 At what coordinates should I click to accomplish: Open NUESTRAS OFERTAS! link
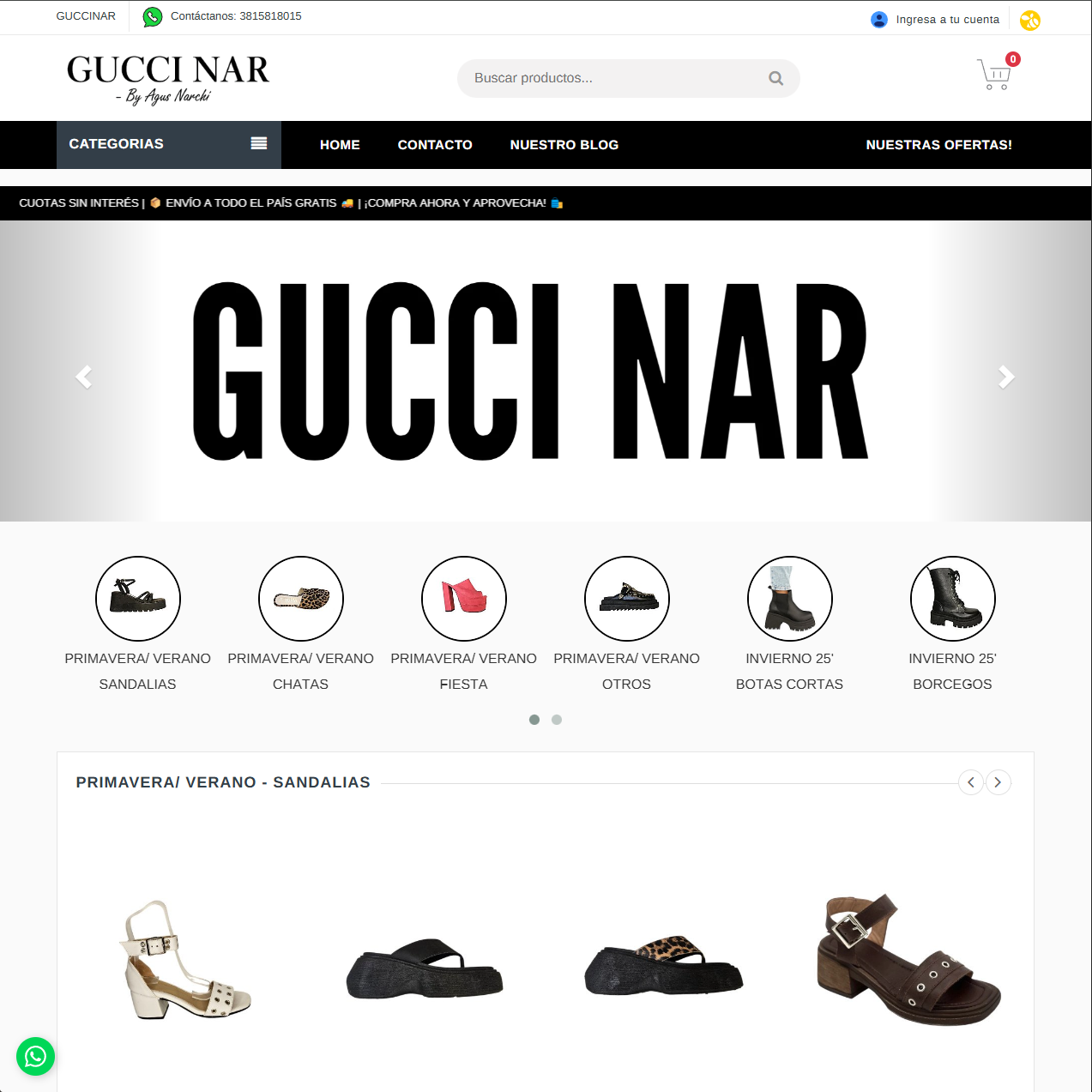[939, 145]
